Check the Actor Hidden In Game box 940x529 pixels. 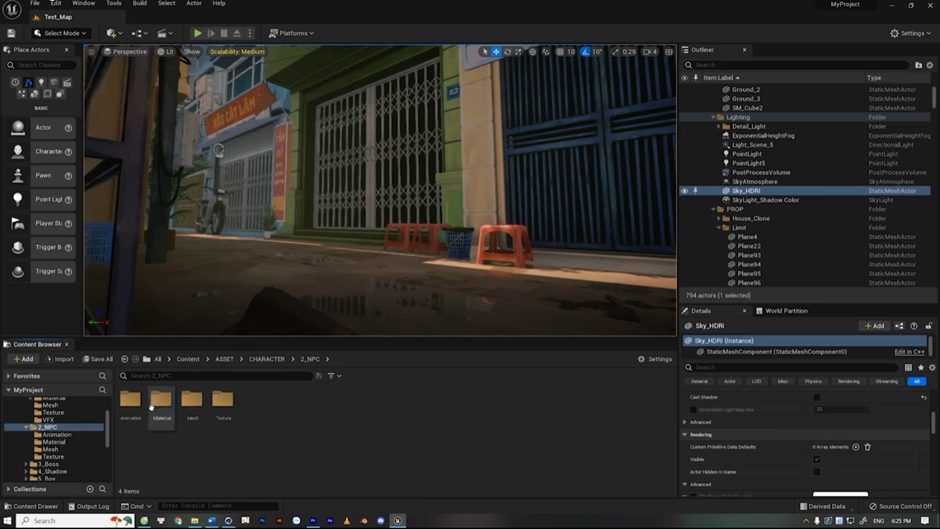point(816,472)
